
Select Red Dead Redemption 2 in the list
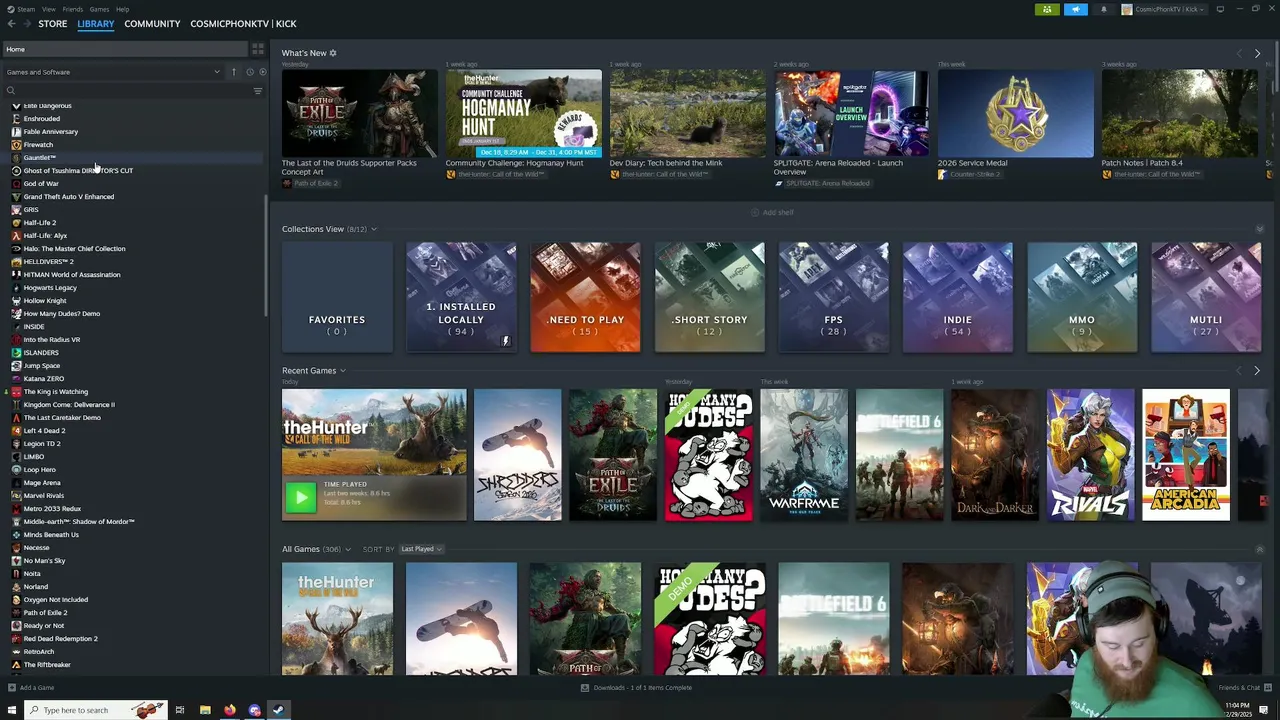point(60,638)
